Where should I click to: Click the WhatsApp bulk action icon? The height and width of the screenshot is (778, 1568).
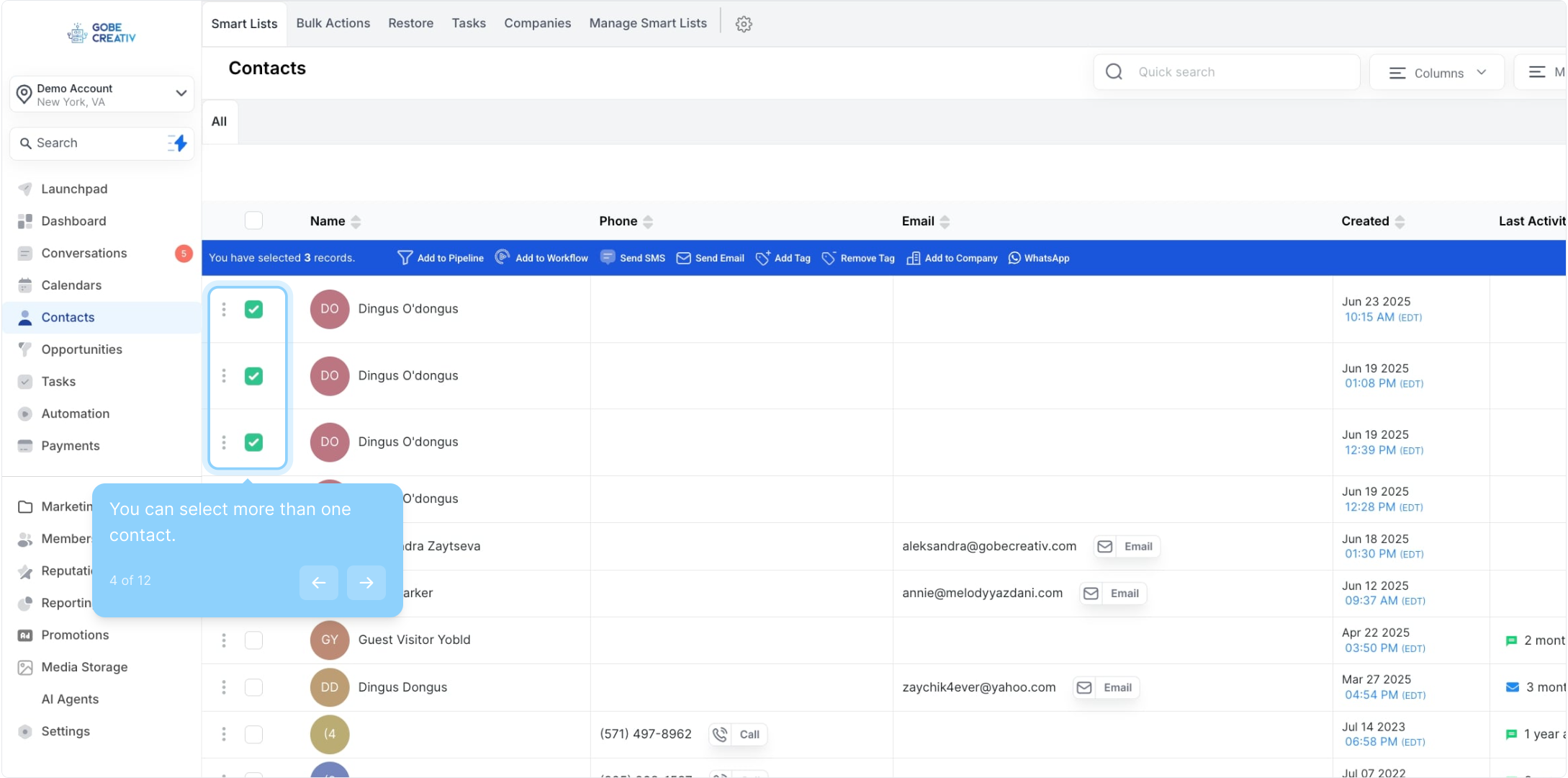tap(1014, 258)
